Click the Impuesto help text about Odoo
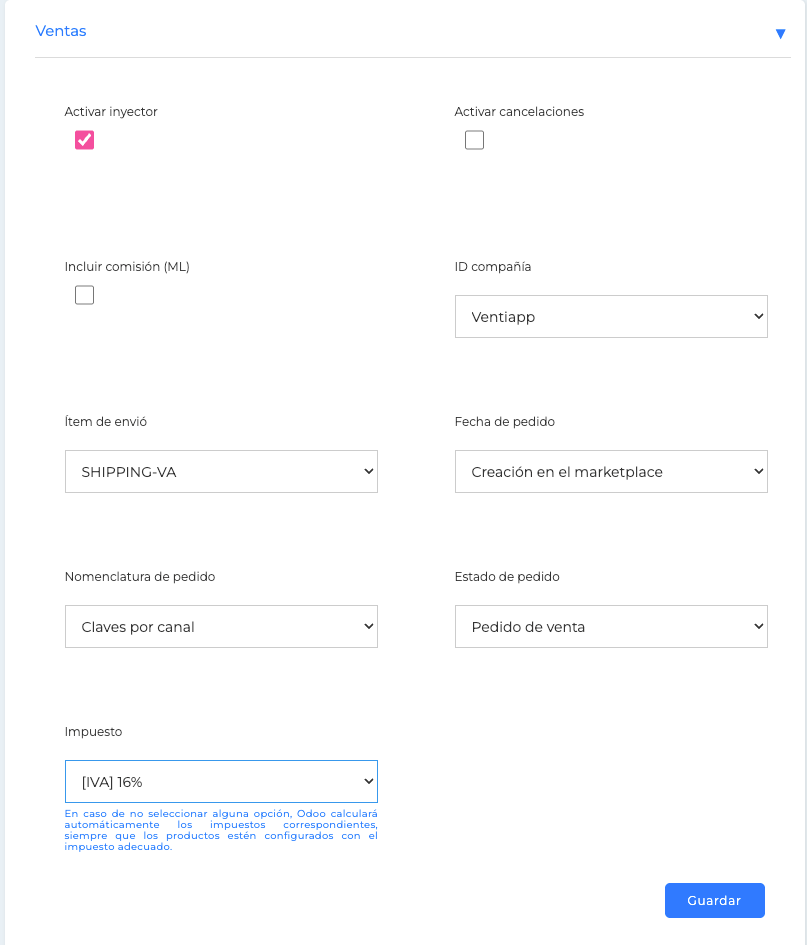The image size is (807, 945). tap(221, 830)
